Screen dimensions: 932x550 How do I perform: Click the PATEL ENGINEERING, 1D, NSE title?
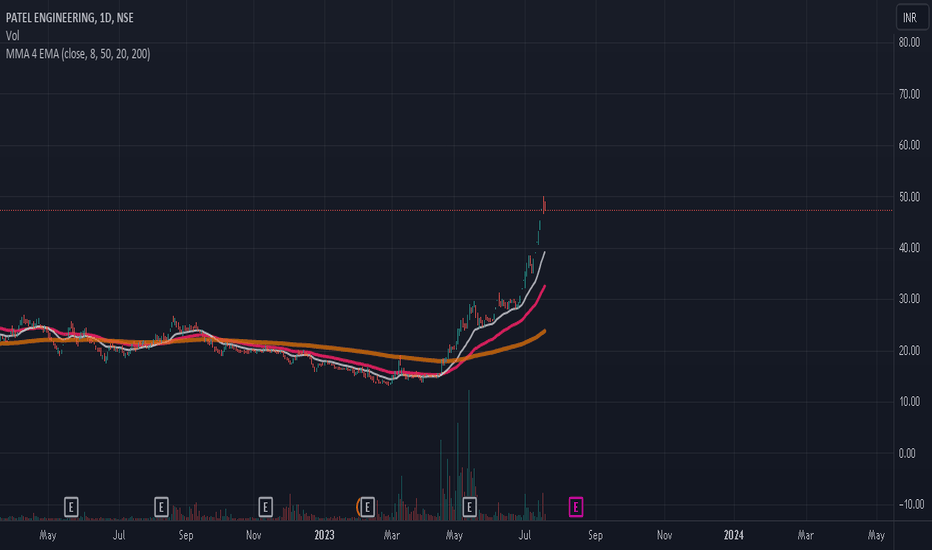[70, 18]
